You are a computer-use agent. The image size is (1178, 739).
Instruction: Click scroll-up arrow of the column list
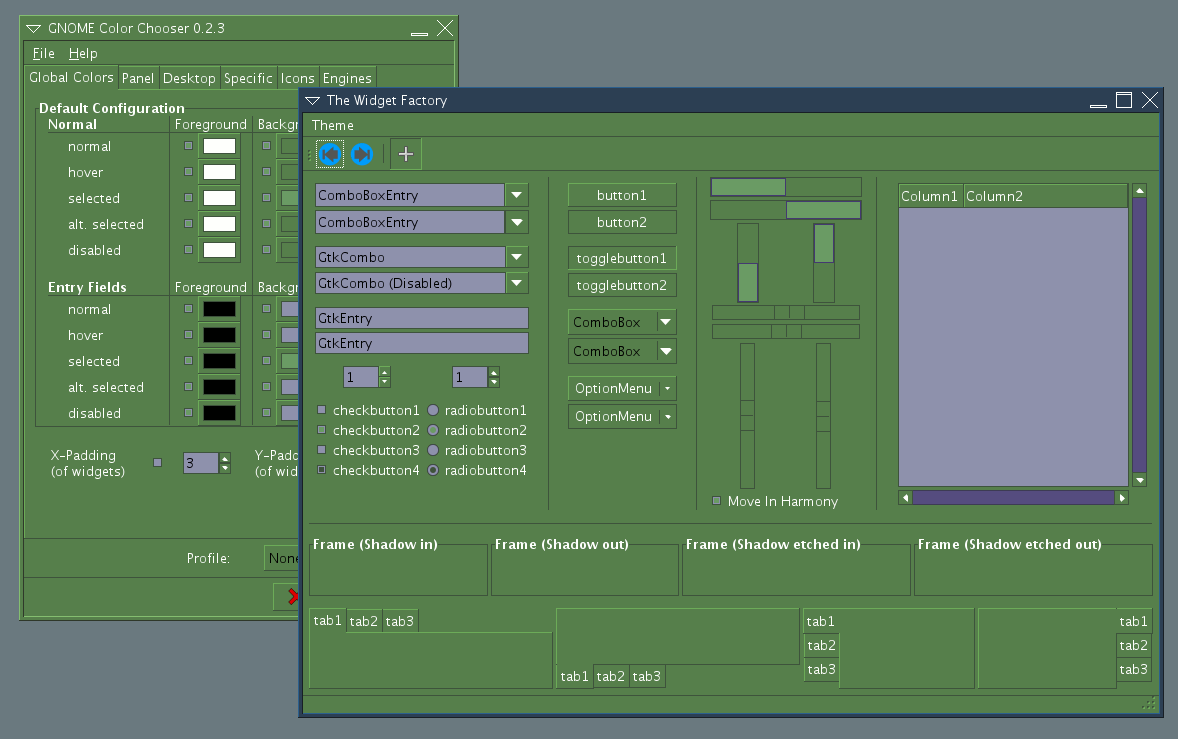coord(1140,191)
